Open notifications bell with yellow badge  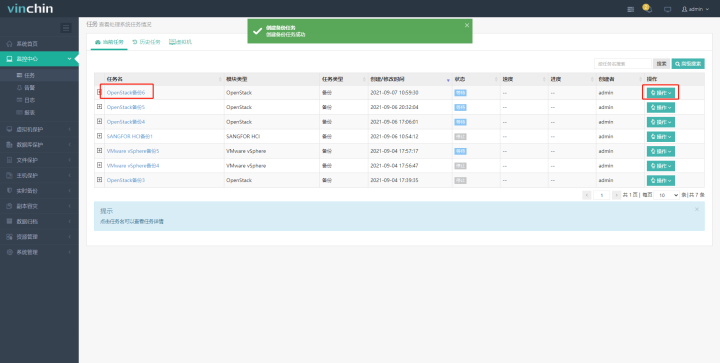(x=647, y=9)
